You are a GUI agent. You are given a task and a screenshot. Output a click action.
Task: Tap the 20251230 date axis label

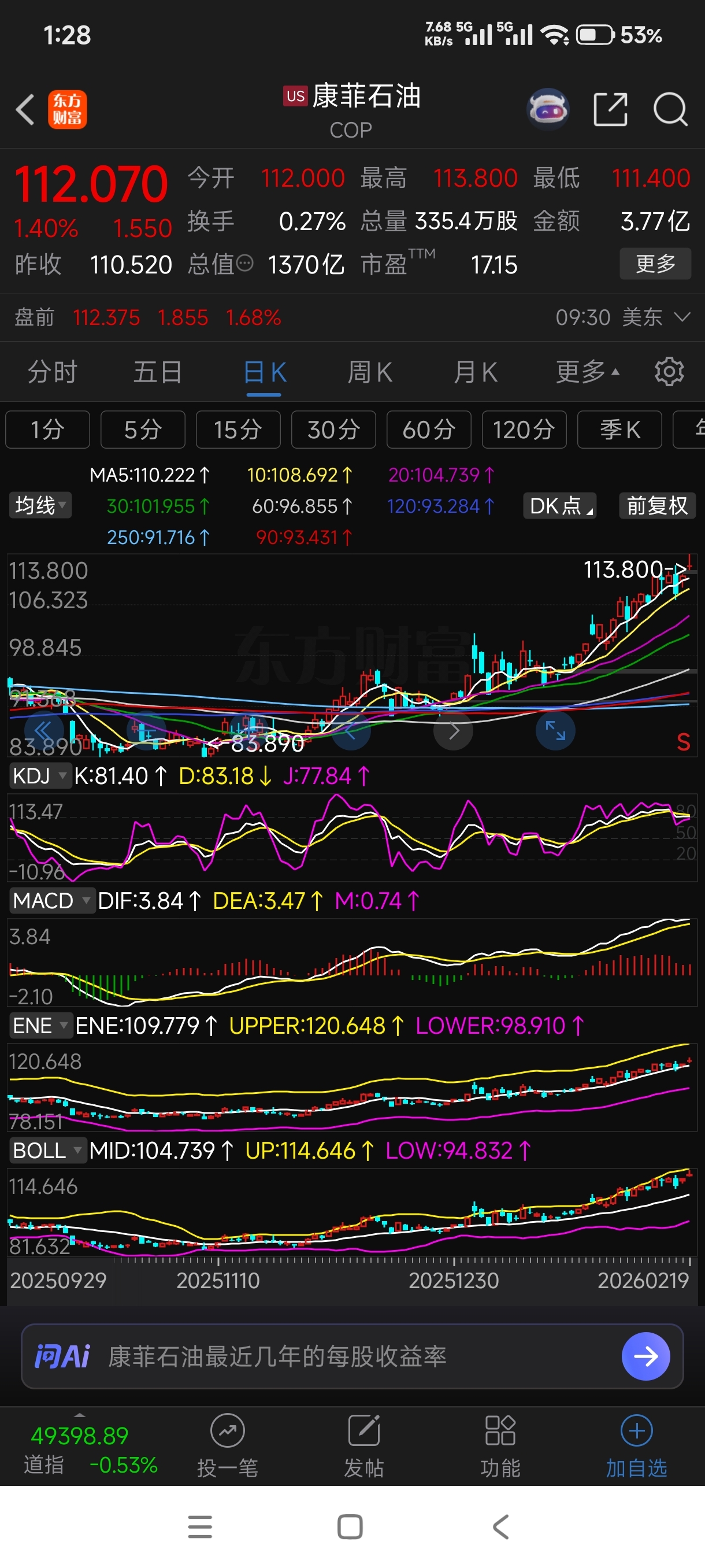point(453,1280)
